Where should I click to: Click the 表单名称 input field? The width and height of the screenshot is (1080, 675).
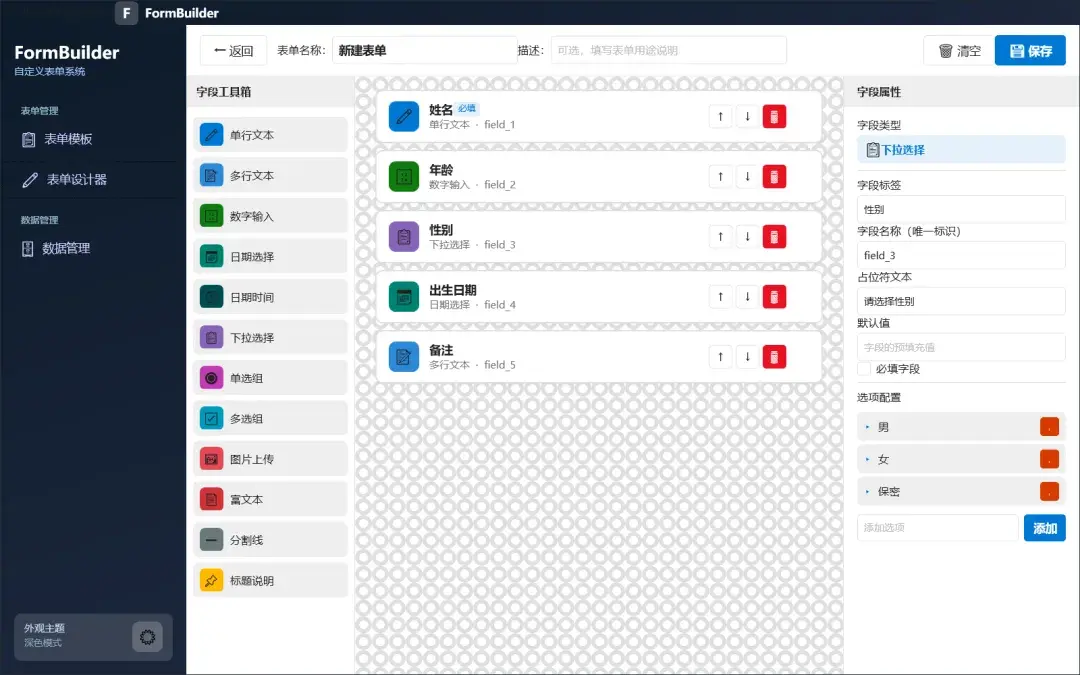[424, 50]
